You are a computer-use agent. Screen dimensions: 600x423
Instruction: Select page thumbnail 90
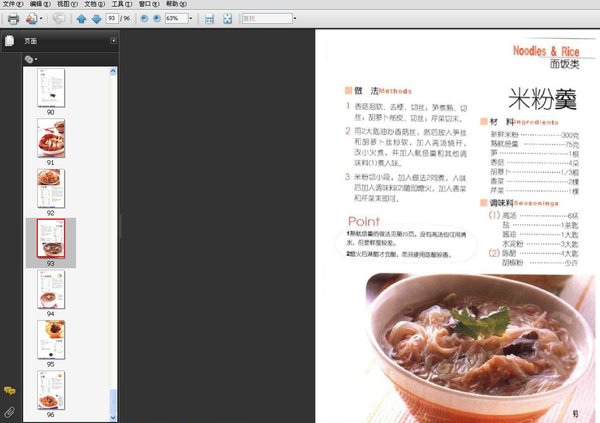tap(51, 88)
